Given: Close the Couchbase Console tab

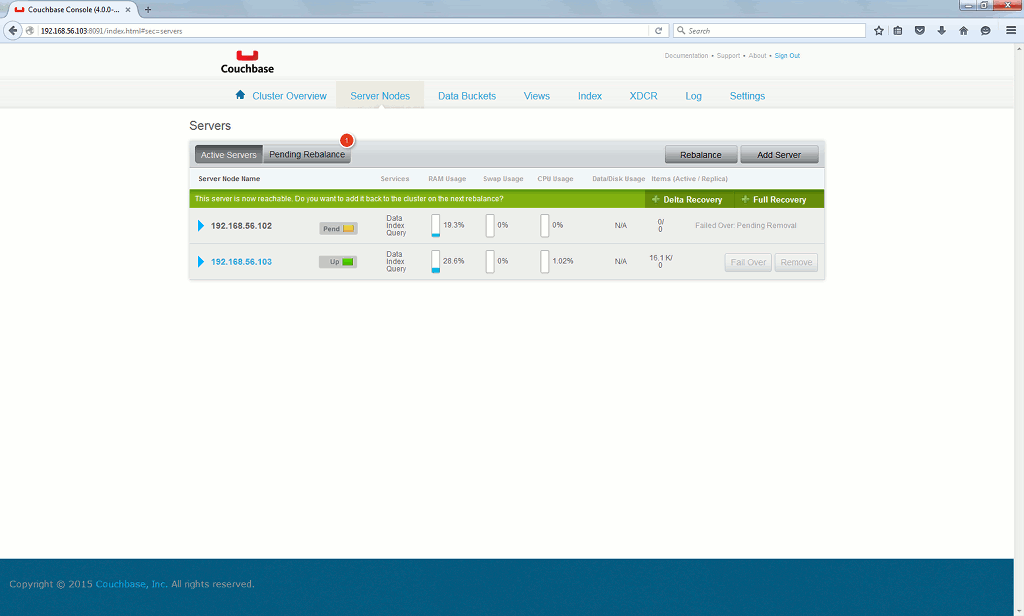Looking at the screenshot, I should click(128, 10).
